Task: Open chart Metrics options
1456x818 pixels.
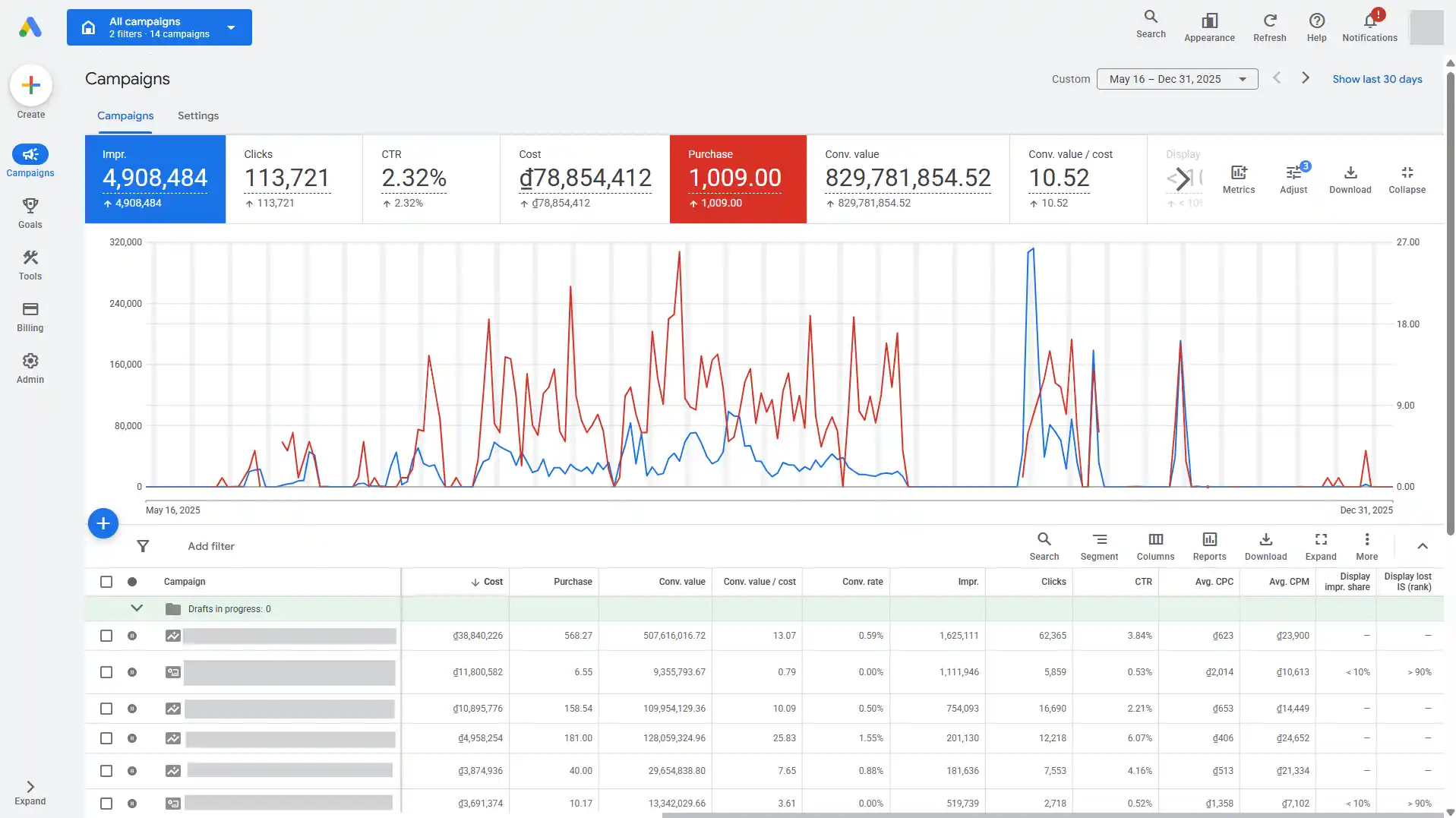Action: [x=1239, y=179]
